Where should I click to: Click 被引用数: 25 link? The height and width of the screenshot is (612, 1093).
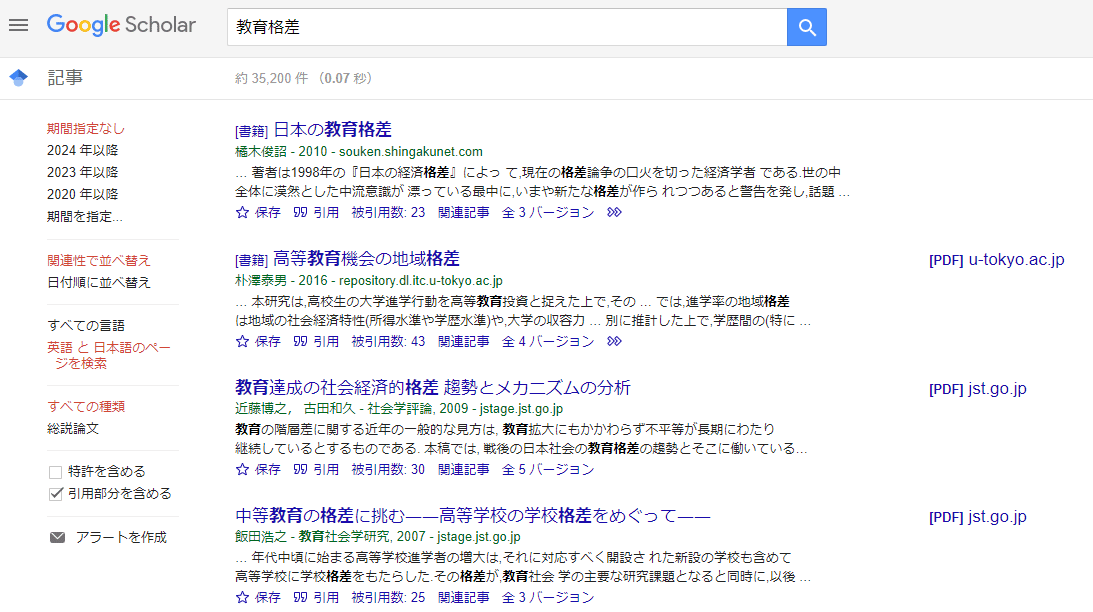pos(388,598)
